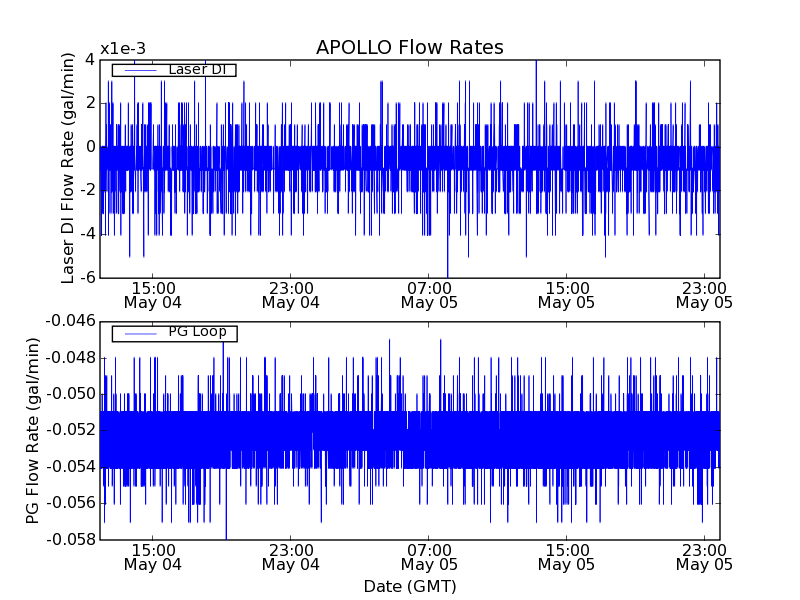Viewport: 800px width, 600px height.
Task: Click 15:00 May 04 tick under top plot
Action: pos(153,293)
